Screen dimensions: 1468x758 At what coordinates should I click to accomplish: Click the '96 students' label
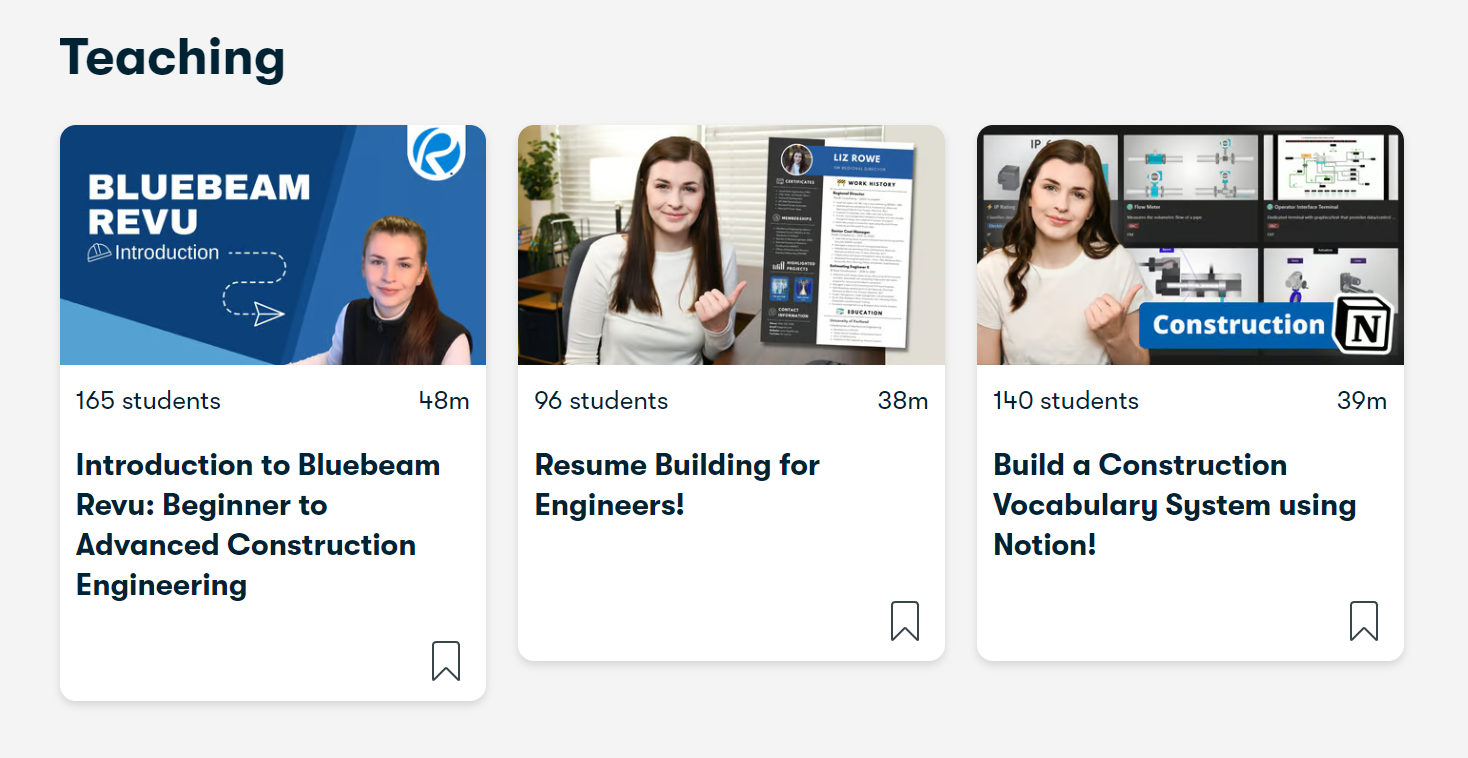[x=601, y=401]
